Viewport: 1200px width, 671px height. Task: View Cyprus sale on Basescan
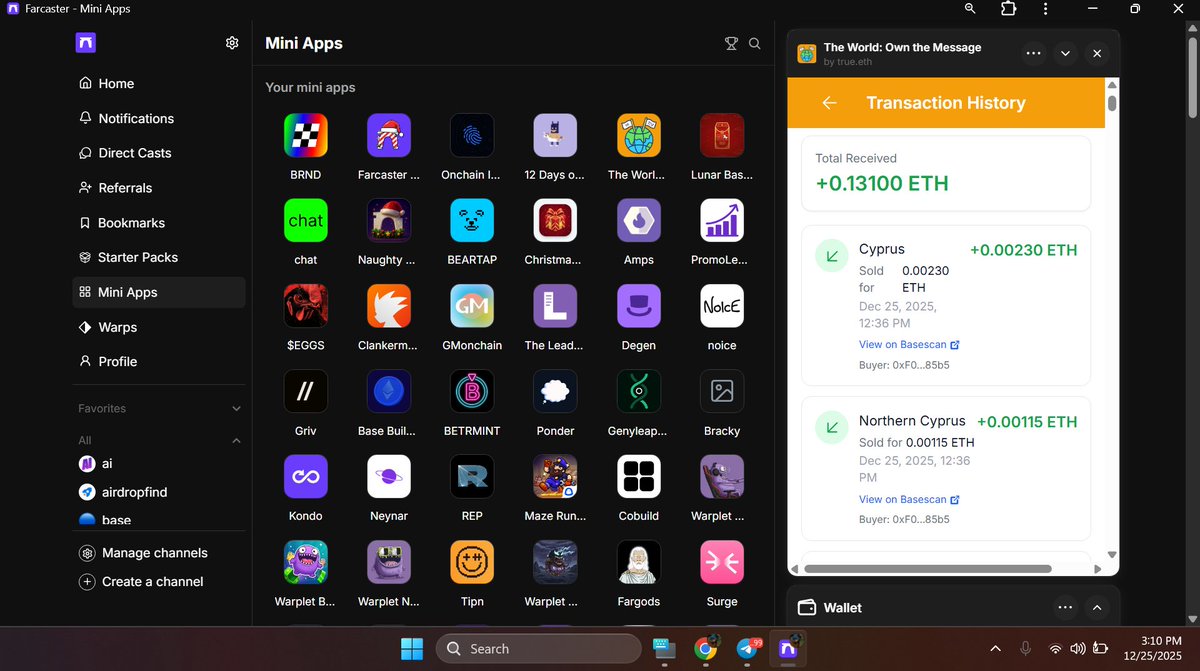(909, 344)
